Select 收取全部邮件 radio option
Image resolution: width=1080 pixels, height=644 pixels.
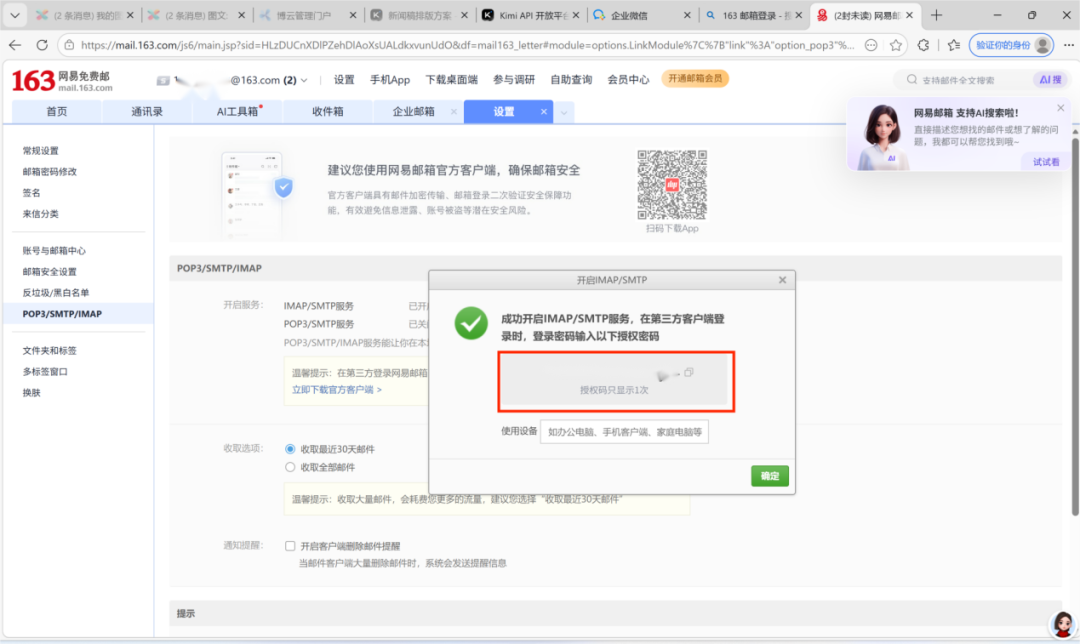290,467
